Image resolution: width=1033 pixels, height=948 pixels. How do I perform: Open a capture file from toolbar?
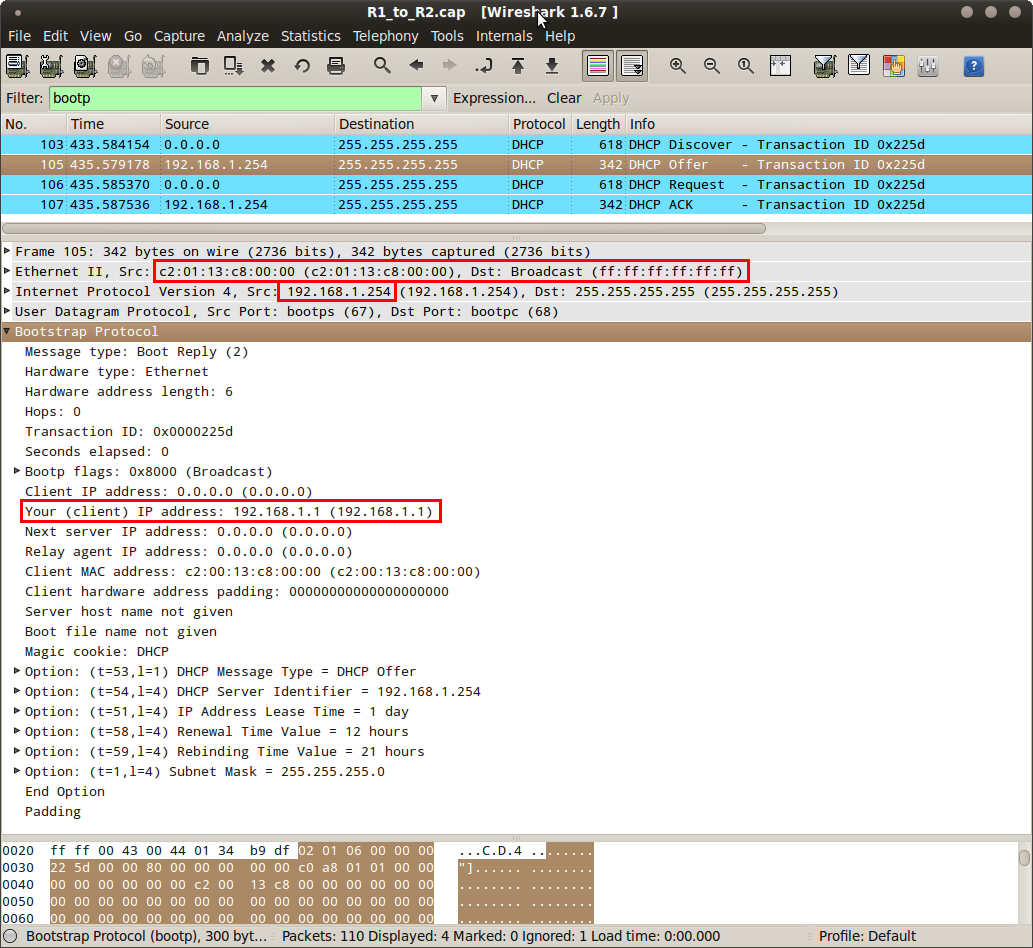click(x=200, y=66)
